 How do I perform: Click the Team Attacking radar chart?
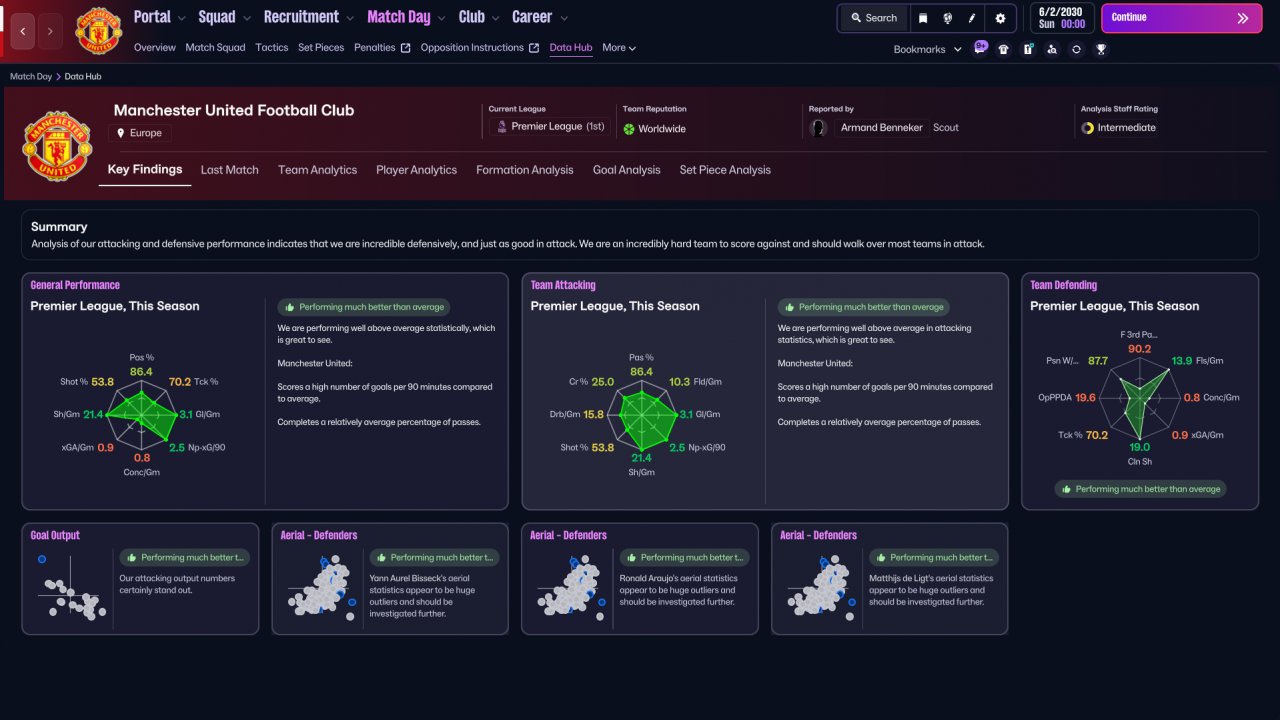[x=641, y=415]
